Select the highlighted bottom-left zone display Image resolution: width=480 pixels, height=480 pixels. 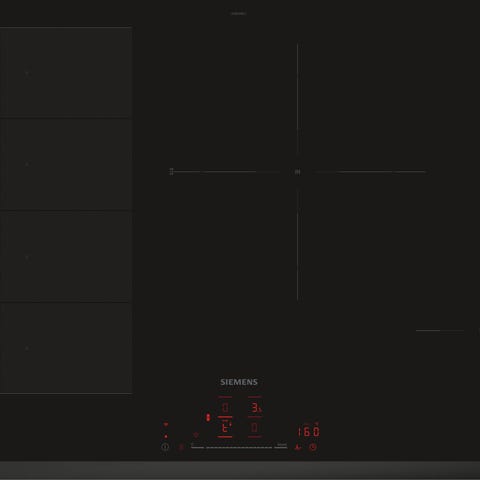225,427
